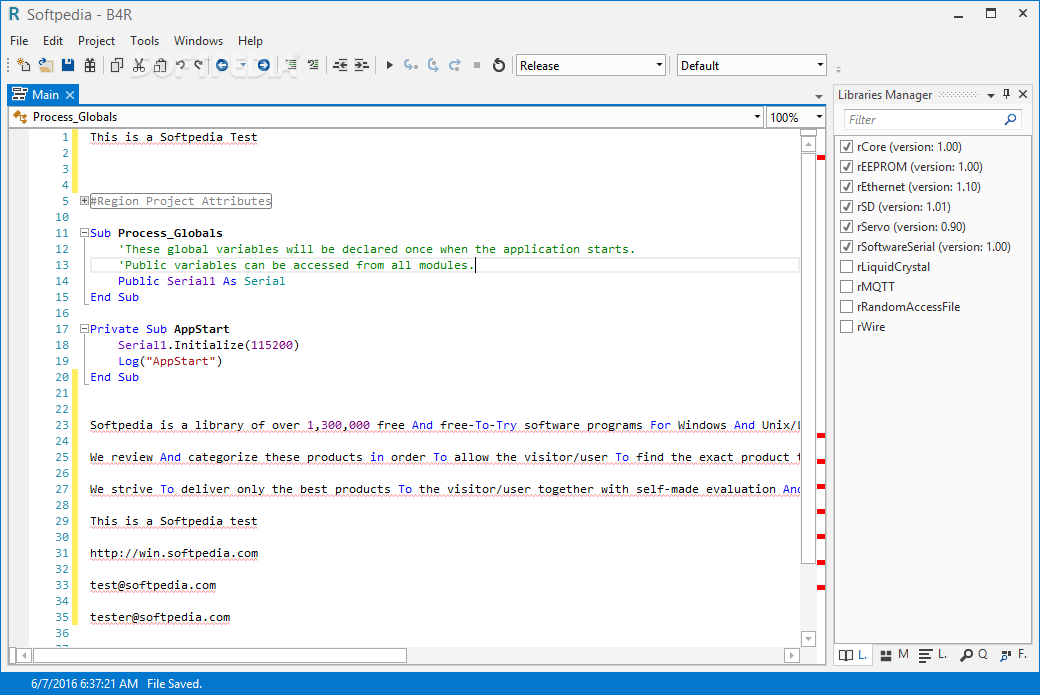
Task: Click the Decrease indent icon
Action: [x=340, y=65]
